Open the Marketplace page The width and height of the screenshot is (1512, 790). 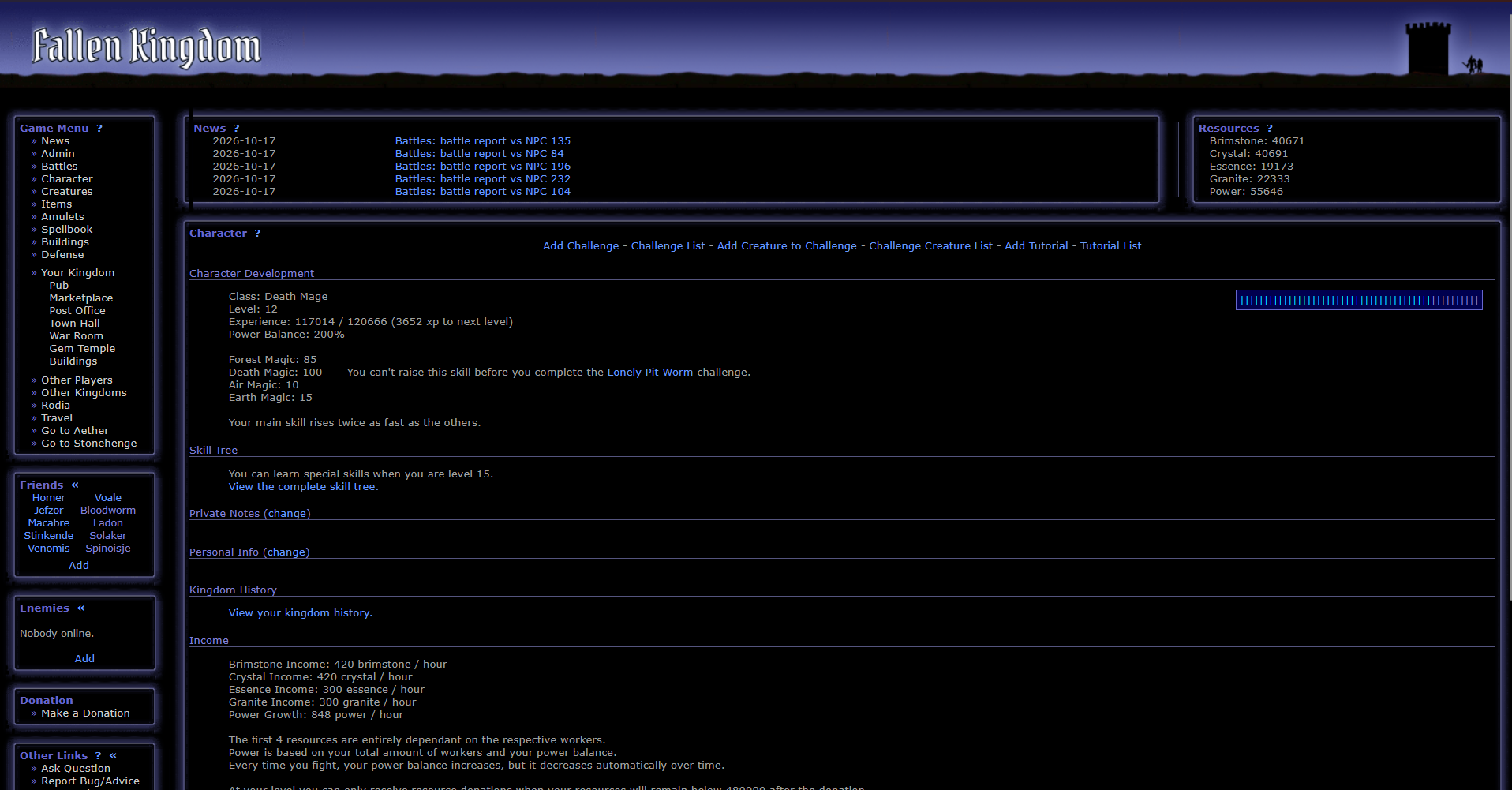pyautogui.click(x=81, y=298)
